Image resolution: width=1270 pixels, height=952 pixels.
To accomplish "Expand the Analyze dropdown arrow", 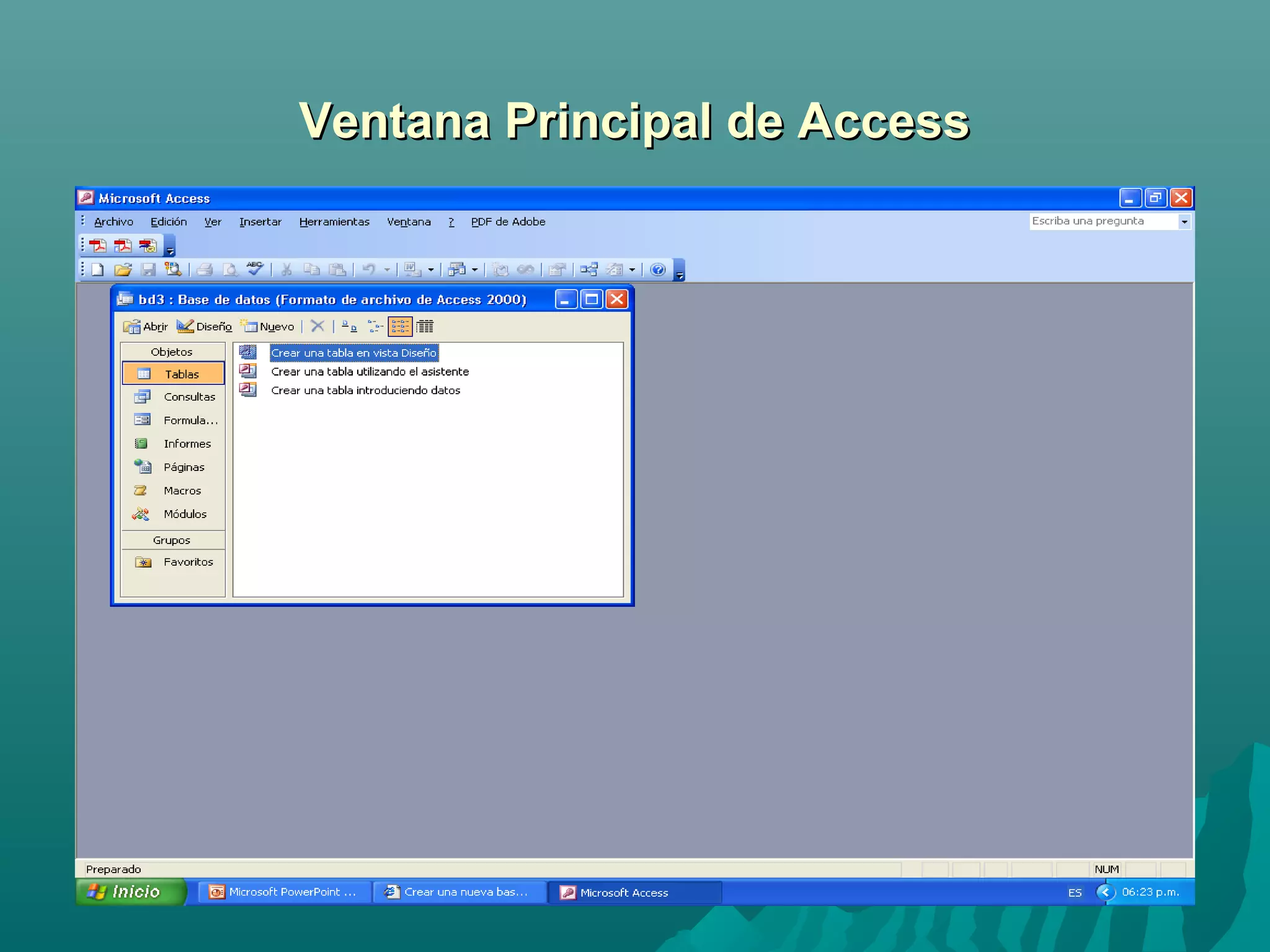I will pyautogui.click(x=475, y=270).
